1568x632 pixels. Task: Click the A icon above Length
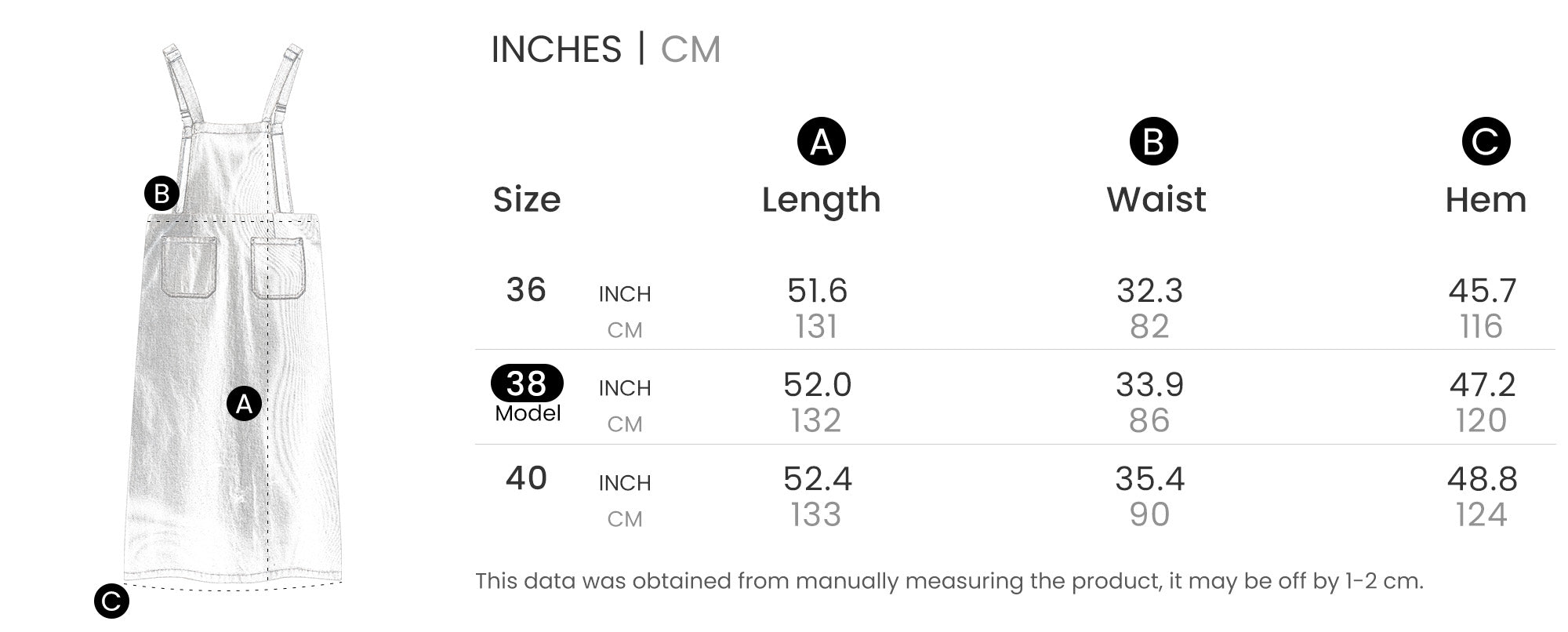pos(821,142)
